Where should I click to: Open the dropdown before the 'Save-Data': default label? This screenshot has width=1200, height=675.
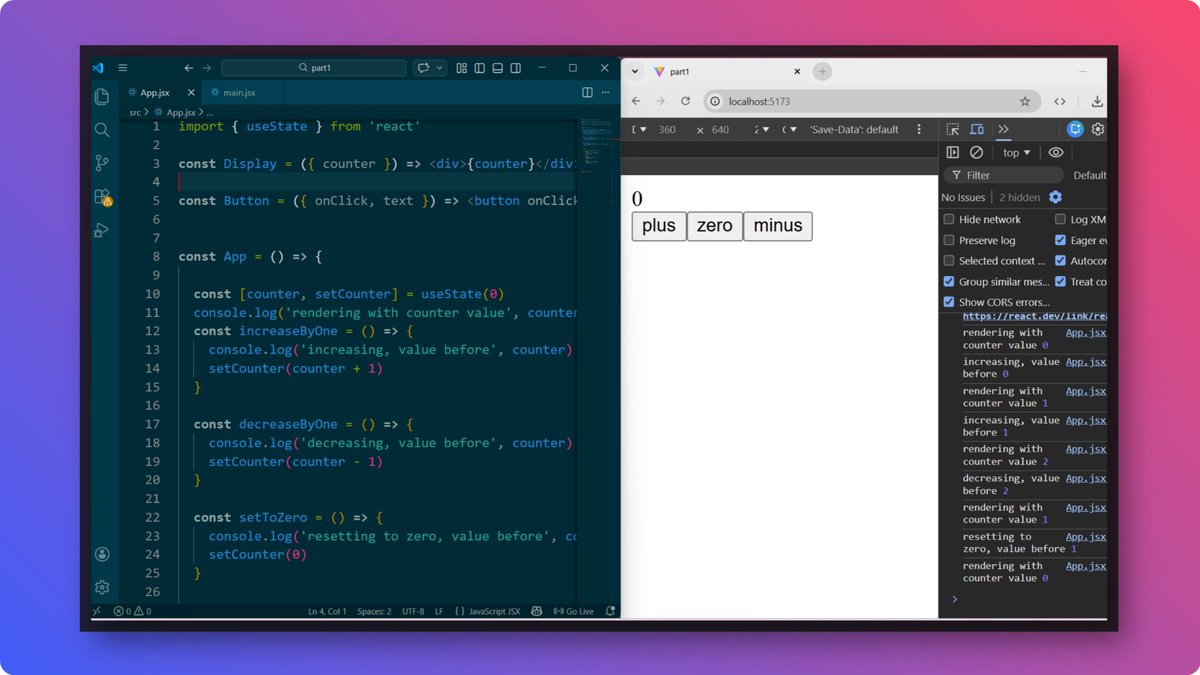tap(789, 129)
